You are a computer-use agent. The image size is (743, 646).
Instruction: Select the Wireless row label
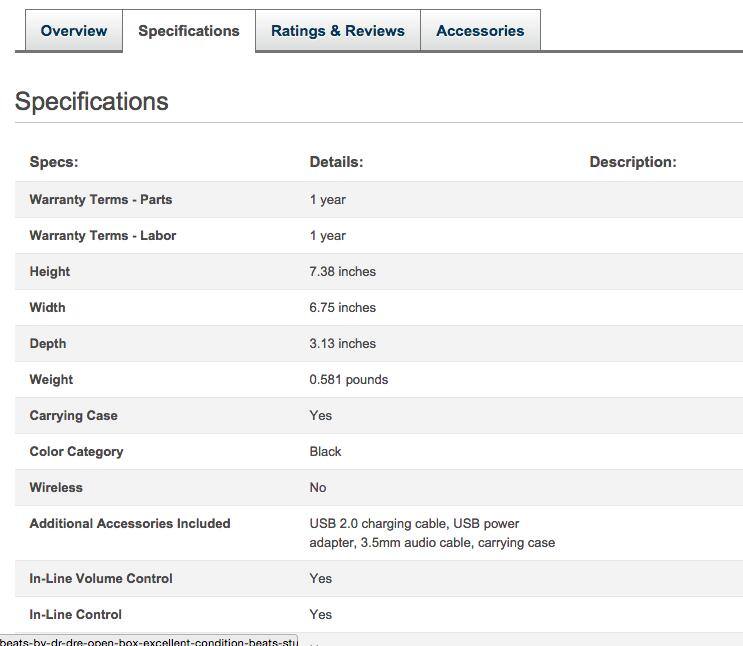coord(56,488)
